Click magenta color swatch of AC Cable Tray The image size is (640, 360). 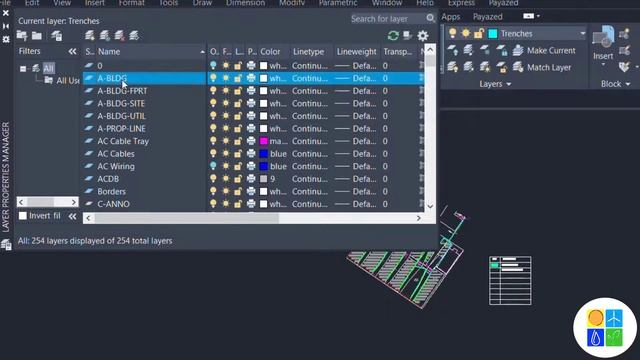(264, 141)
